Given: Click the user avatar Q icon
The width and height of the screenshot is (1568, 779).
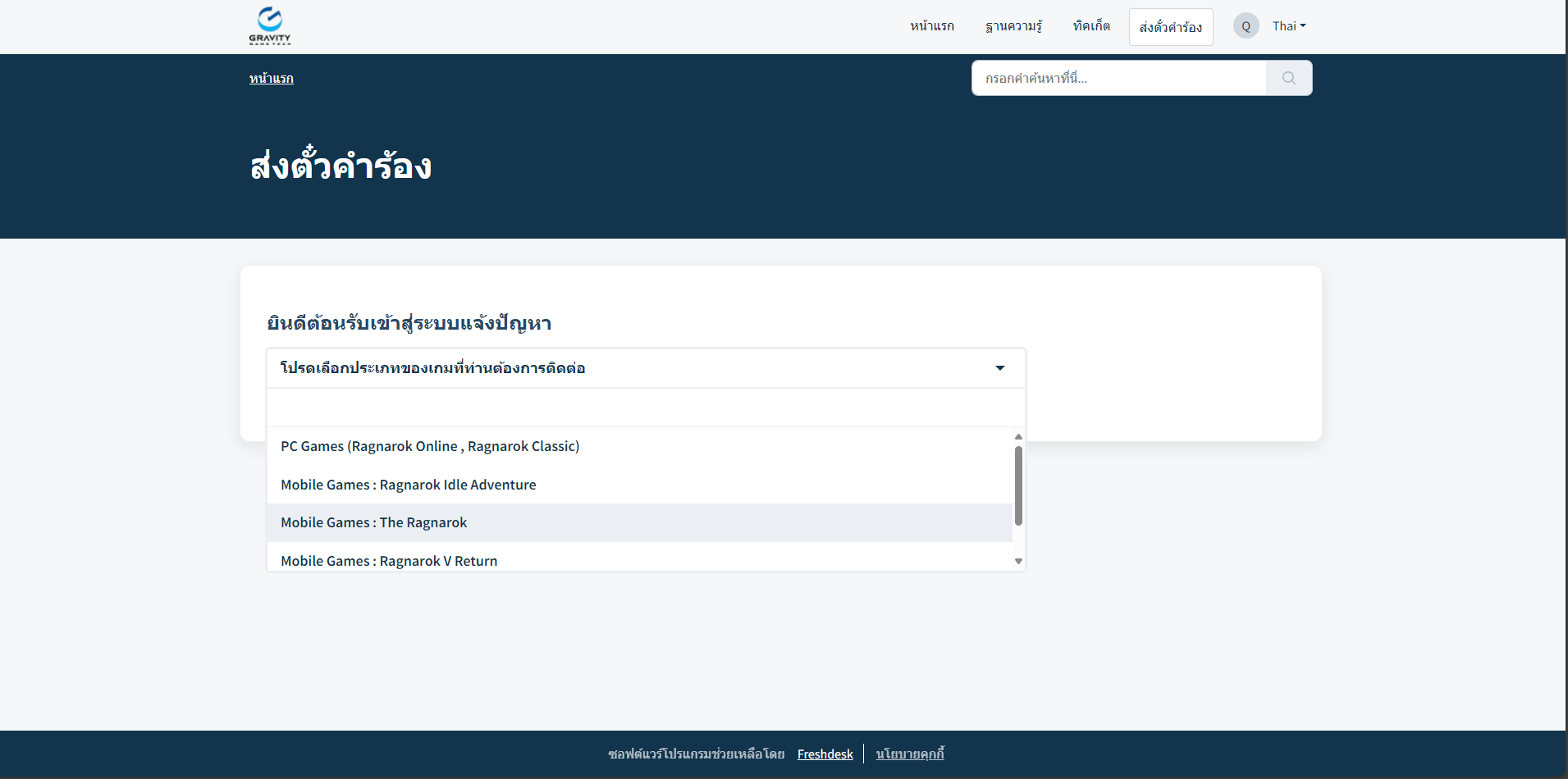Looking at the screenshot, I should pos(1246,26).
